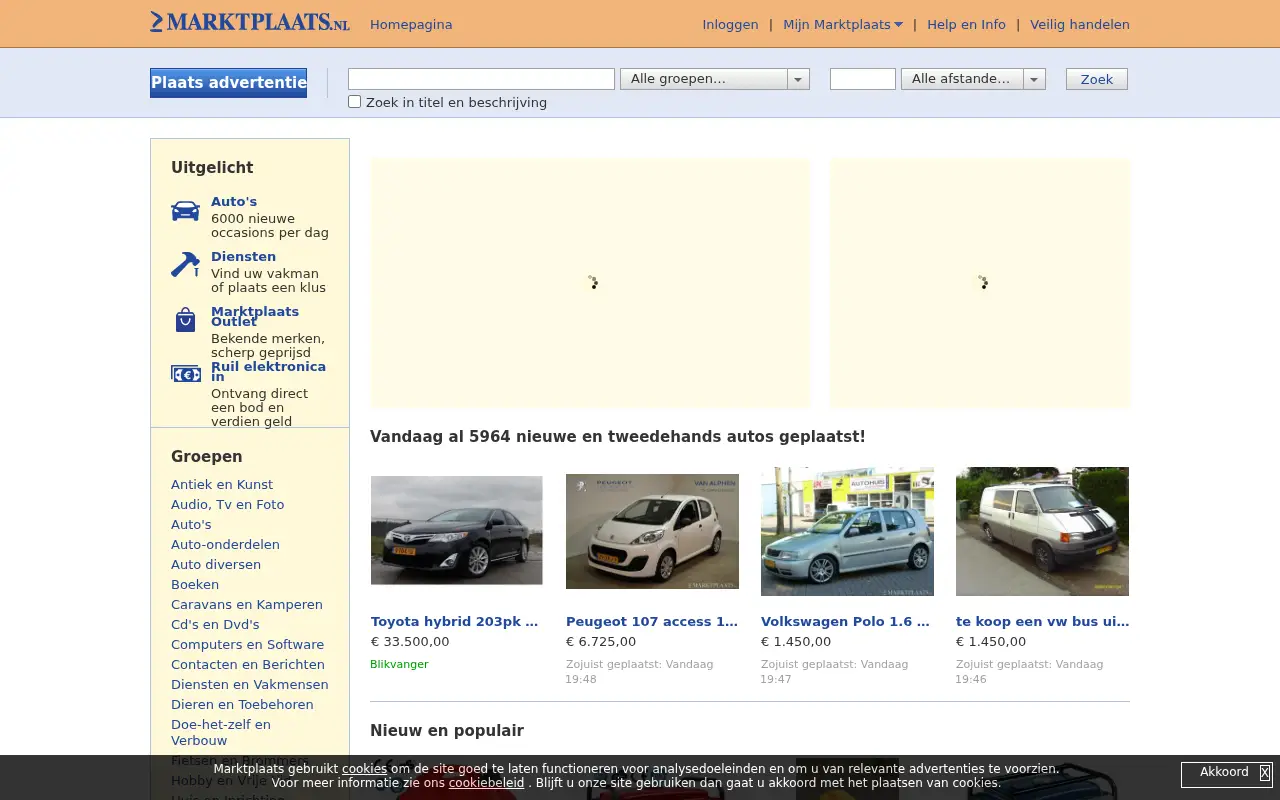The image size is (1280, 800).
Task: Open te koop een vw bus listing
Action: coord(1042,621)
